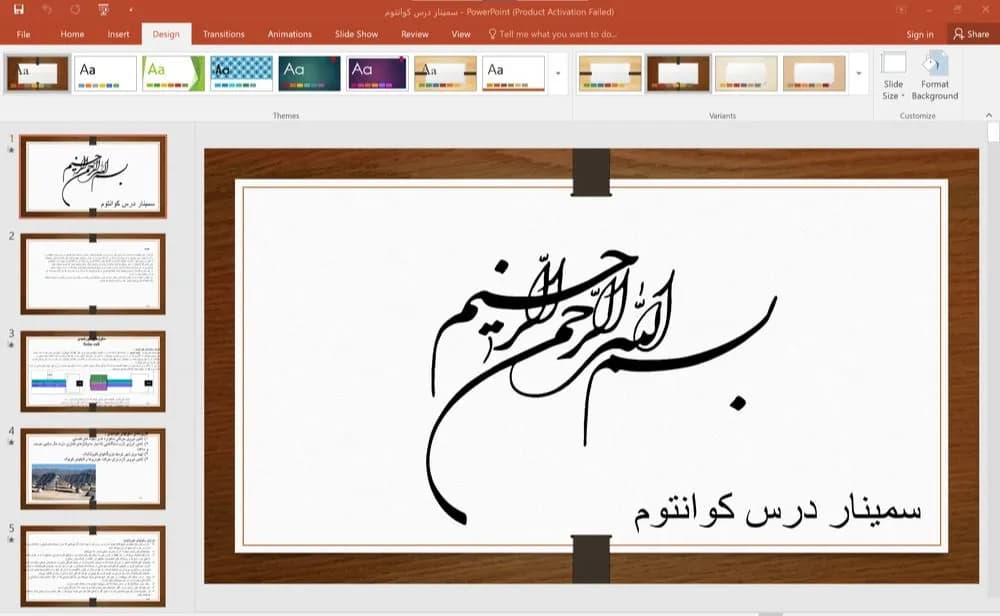
Task: Apply the blue patterned Integral theme
Action: click(x=241, y=73)
